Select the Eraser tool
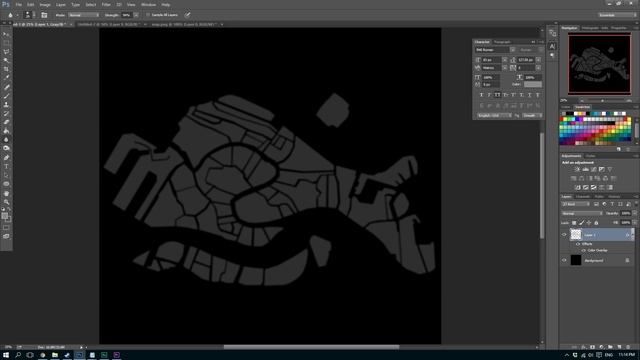Image resolution: width=640 pixels, height=360 pixels. 6,122
